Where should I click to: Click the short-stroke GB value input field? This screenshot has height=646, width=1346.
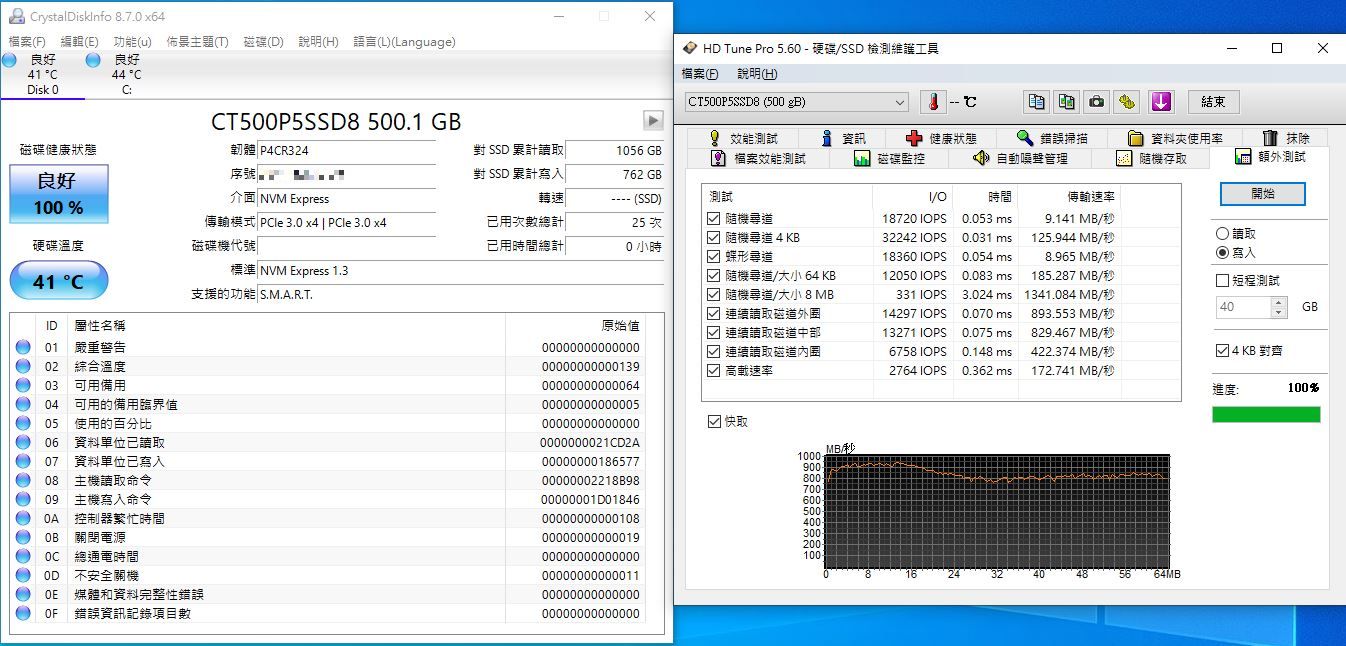1243,308
